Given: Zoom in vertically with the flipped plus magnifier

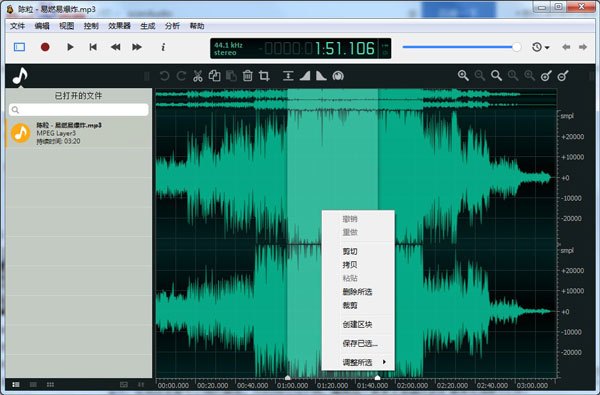Looking at the screenshot, I should point(546,76).
